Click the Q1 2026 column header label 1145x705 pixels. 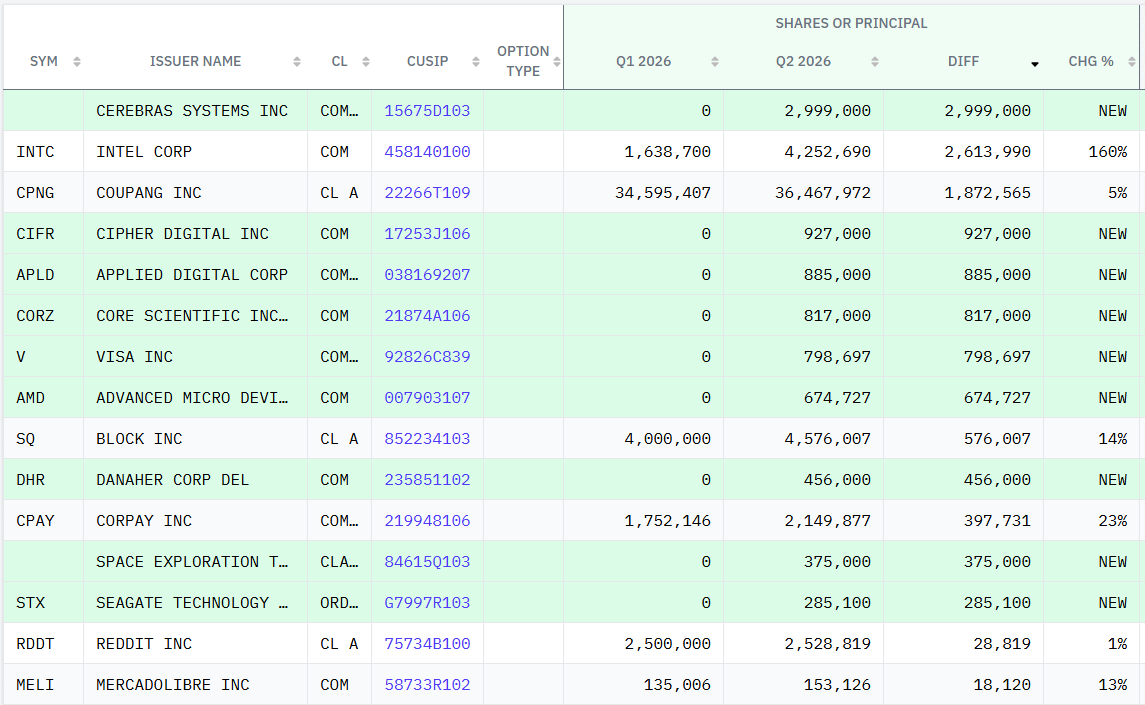[643, 61]
